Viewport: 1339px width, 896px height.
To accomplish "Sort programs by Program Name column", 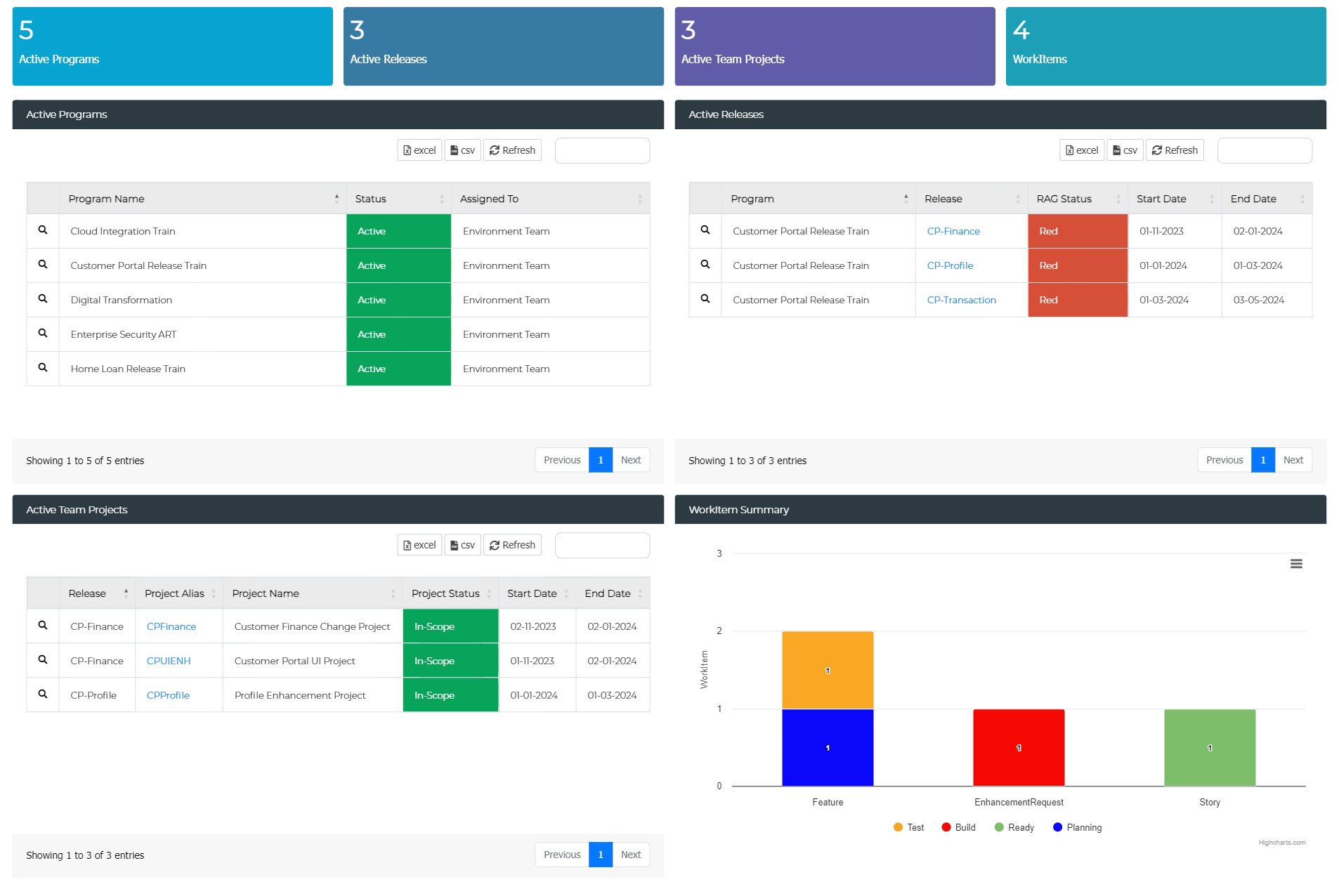I will click(x=203, y=199).
